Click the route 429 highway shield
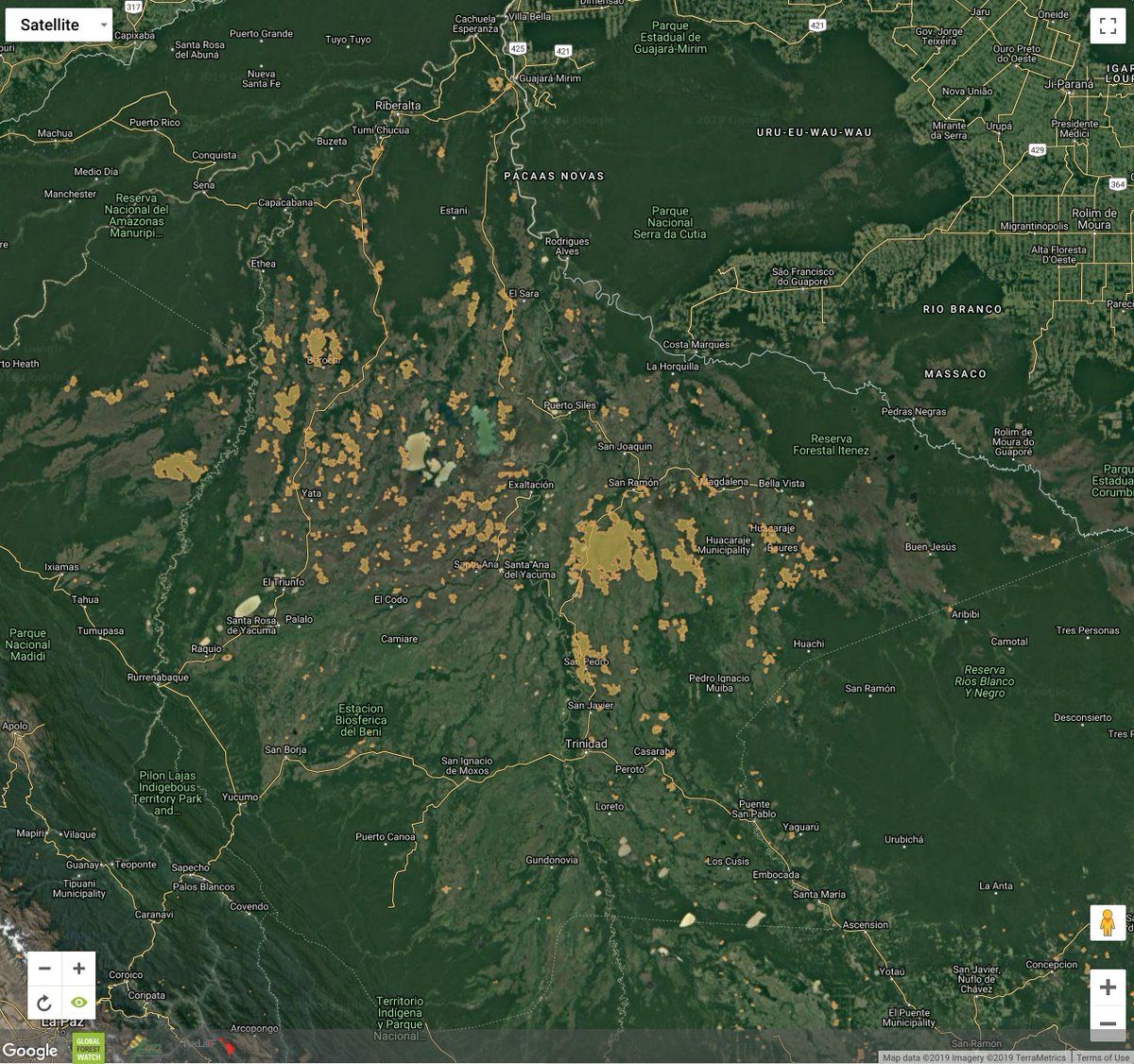The height and width of the screenshot is (1064, 1134). click(x=1038, y=149)
